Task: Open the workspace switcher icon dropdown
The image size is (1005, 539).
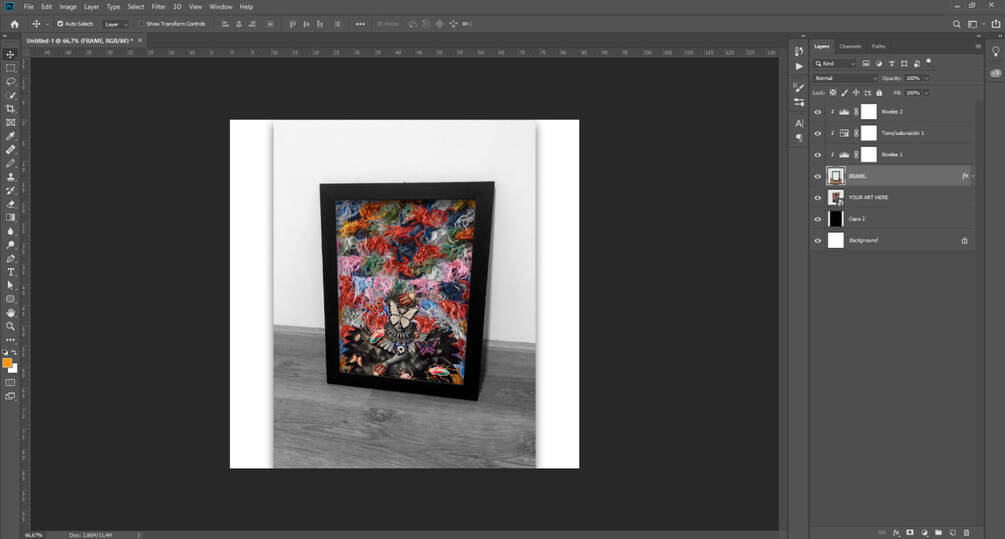Action: coord(973,24)
